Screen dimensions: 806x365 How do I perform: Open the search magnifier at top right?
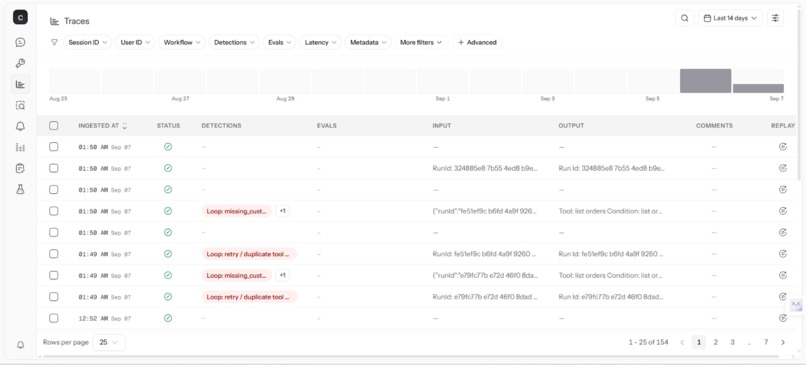point(684,18)
